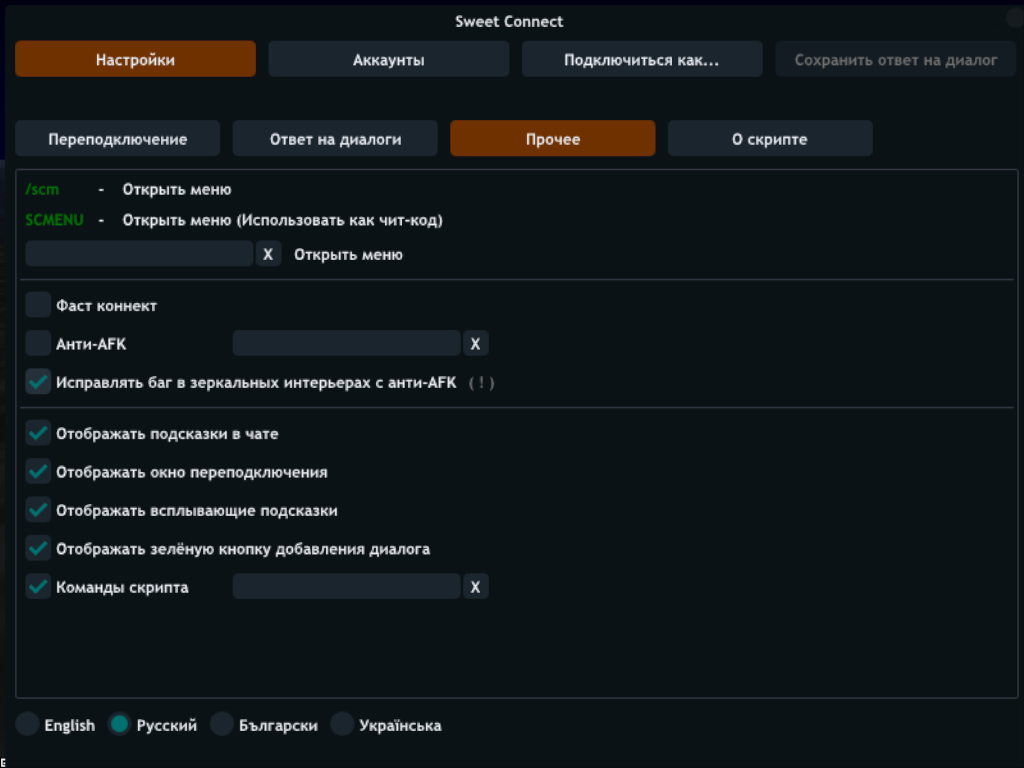The height and width of the screenshot is (768, 1024).
Task: Switch to Переподключение sub-tab
Action: 117,139
